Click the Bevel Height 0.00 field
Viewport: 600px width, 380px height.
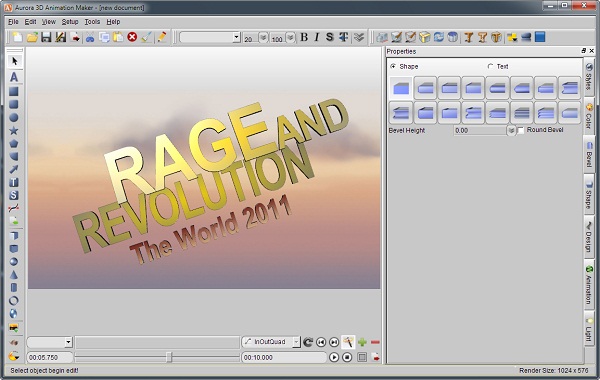tap(480, 131)
